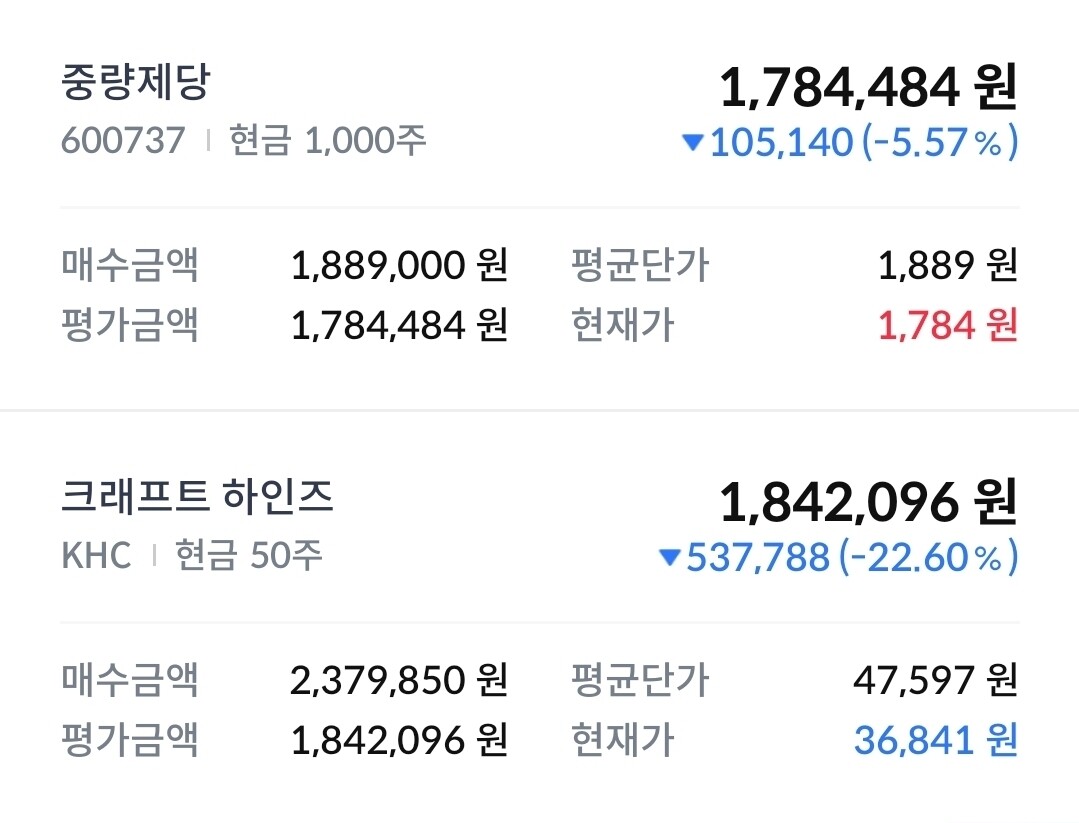
Task: Click the blue down-triangle beside 105,140
Action: [692, 143]
